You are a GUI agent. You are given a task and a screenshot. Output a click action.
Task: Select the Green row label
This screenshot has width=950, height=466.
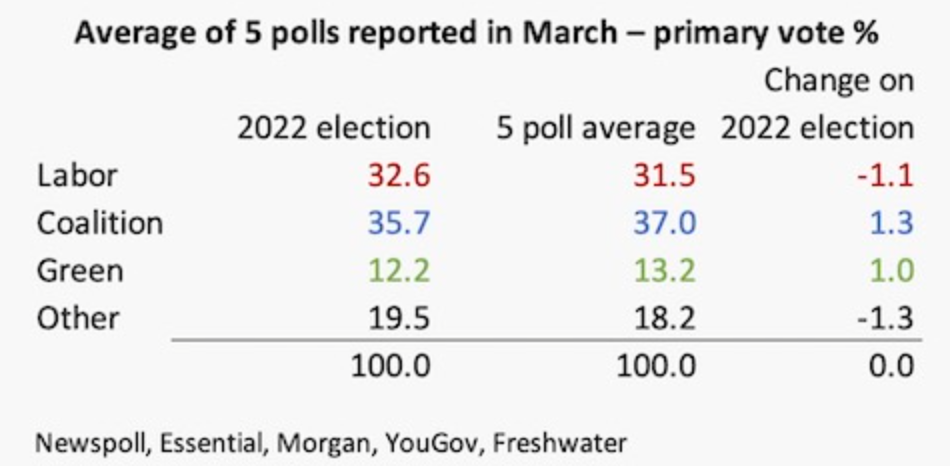80,270
